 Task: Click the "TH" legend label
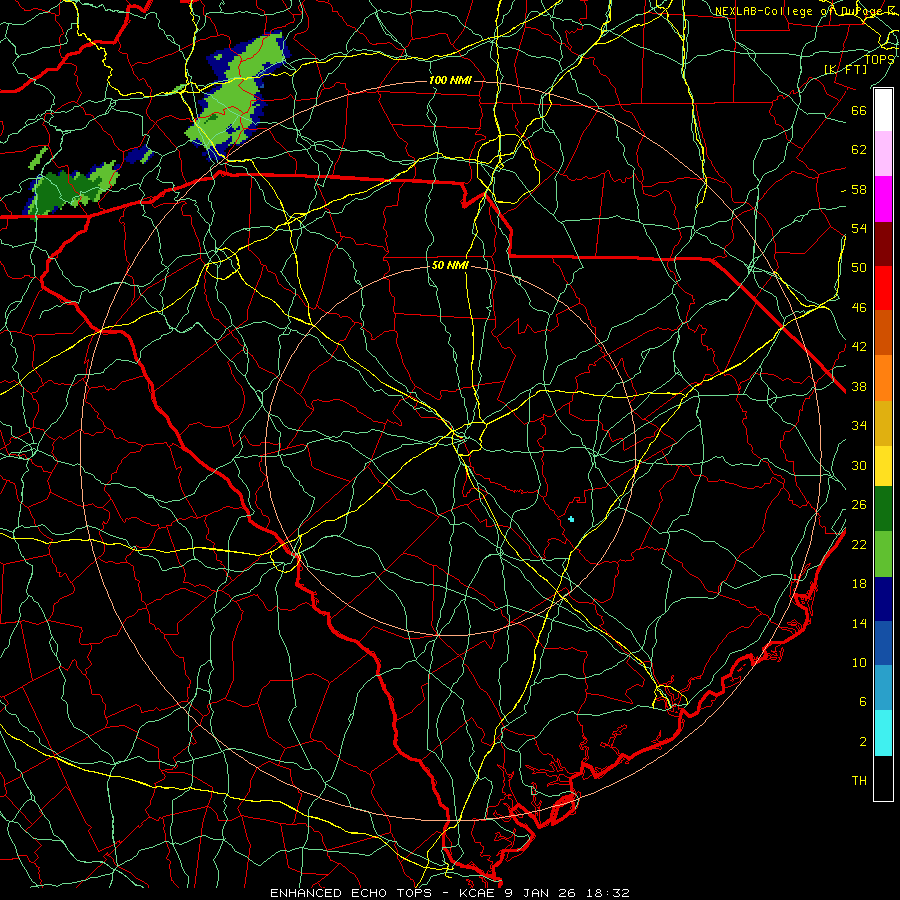tap(859, 781)
